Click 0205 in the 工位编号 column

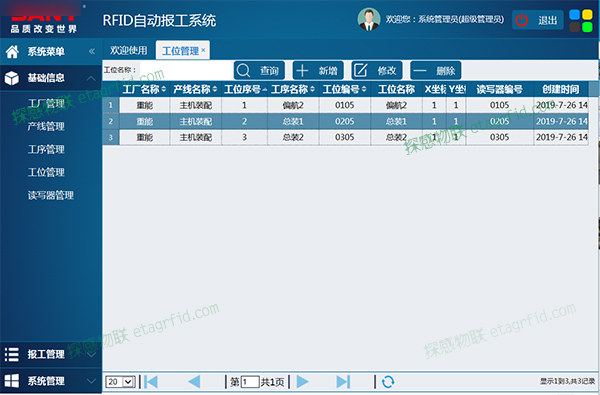click(x=344, y=121)
